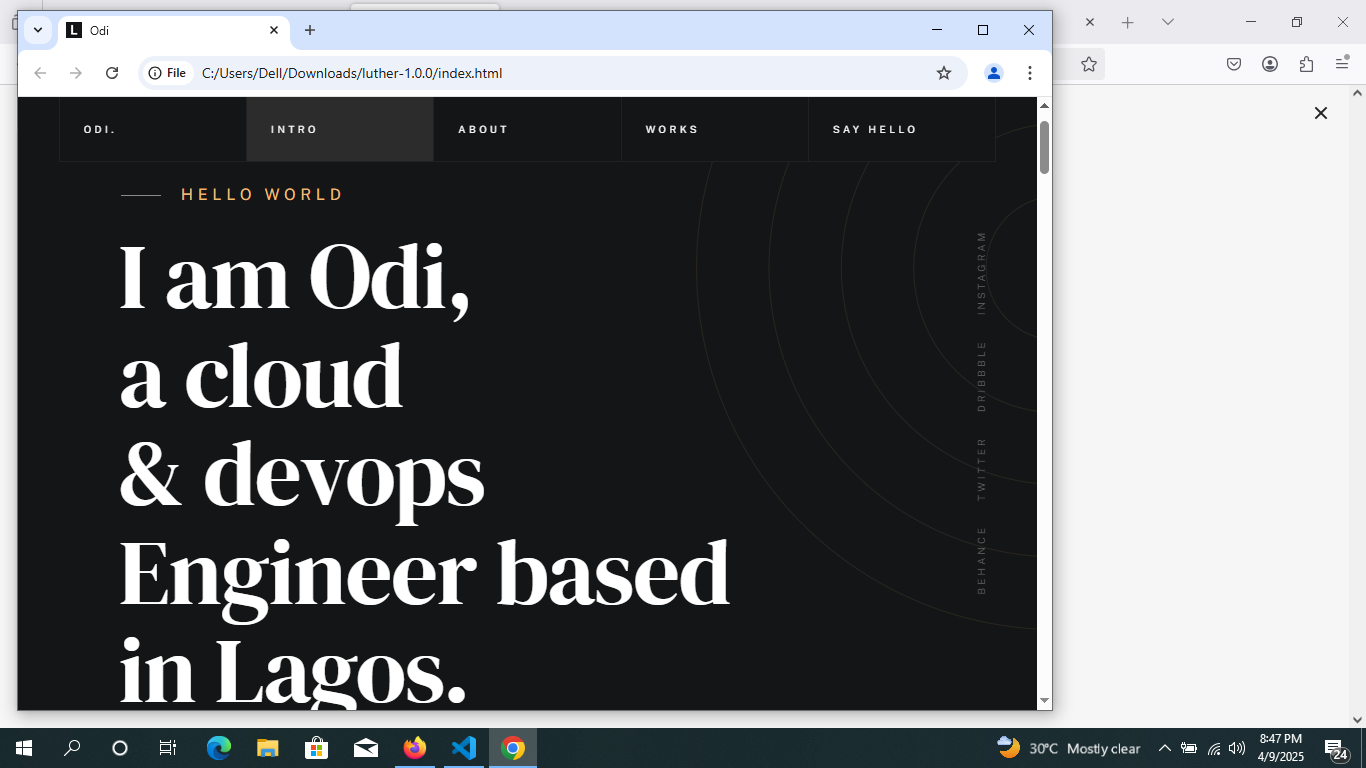Open Firefox hamburger menu

coord(1342,64)
